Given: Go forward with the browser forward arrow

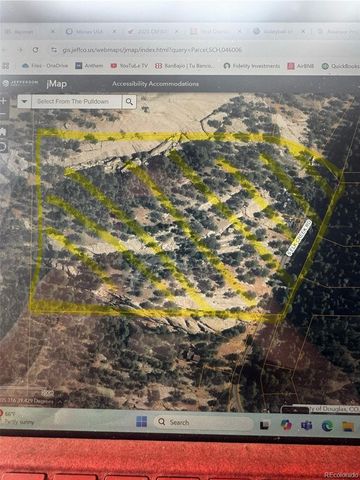Looking at the screenshot, I should point(20,50).
